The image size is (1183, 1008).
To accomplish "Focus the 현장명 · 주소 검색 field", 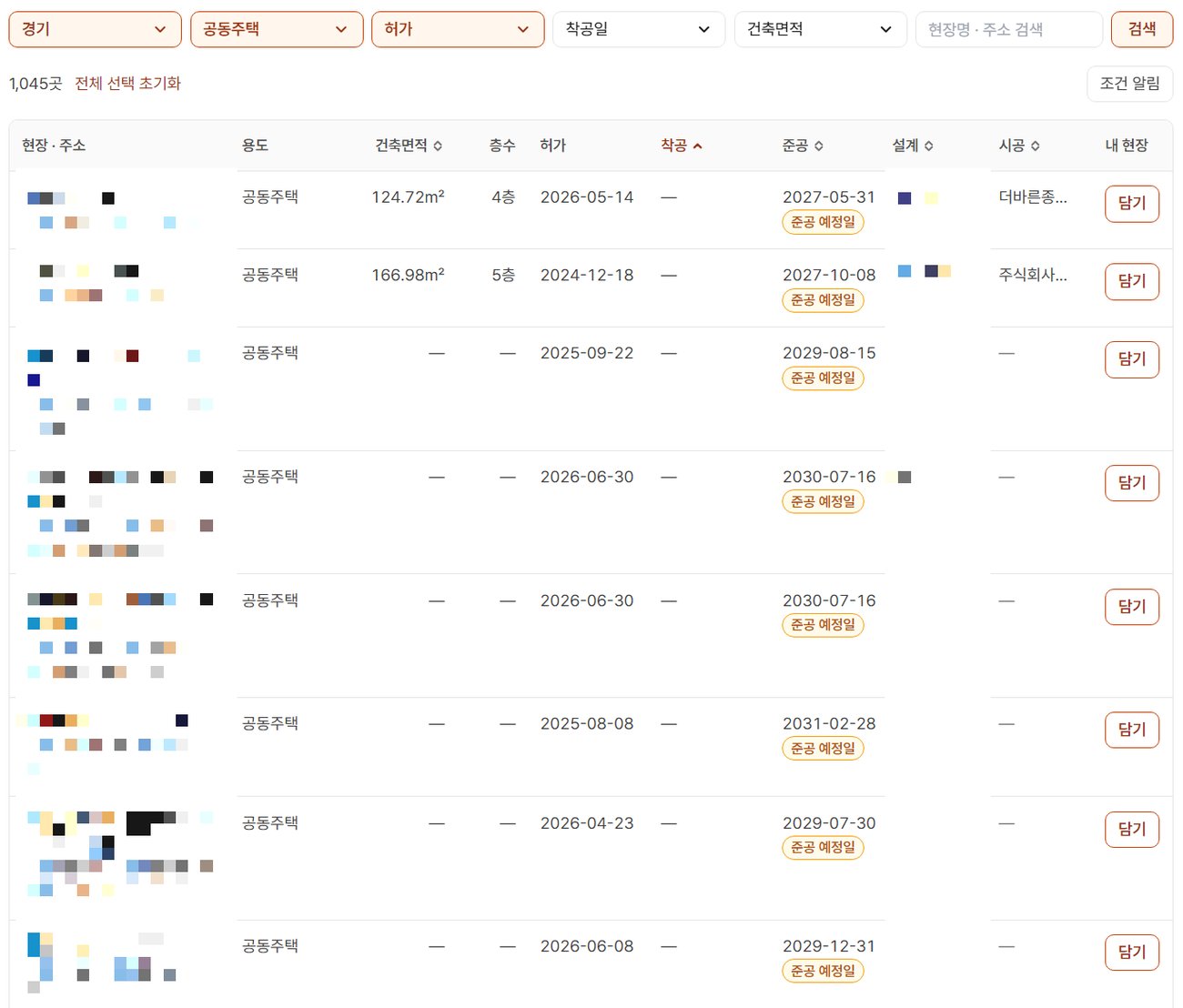I will point(1009,29).
